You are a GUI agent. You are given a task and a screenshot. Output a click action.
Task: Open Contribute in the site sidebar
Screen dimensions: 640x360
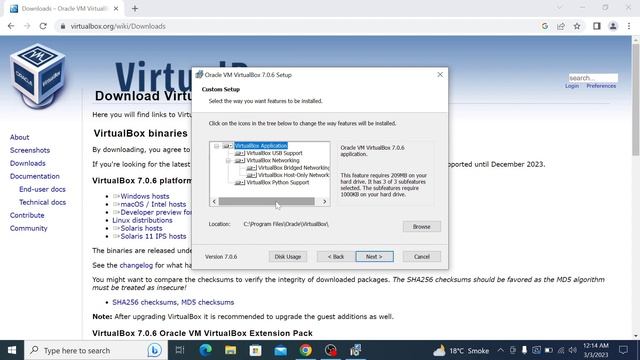27,215
